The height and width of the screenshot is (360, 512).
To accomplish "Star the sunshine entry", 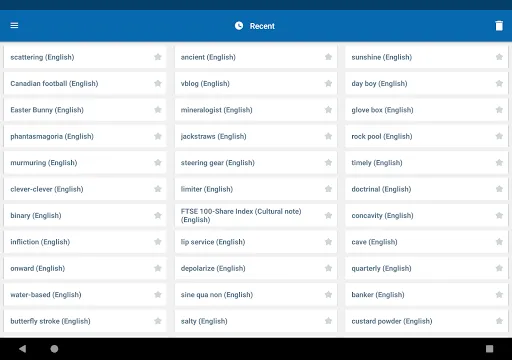I will (x=499, y=57).
